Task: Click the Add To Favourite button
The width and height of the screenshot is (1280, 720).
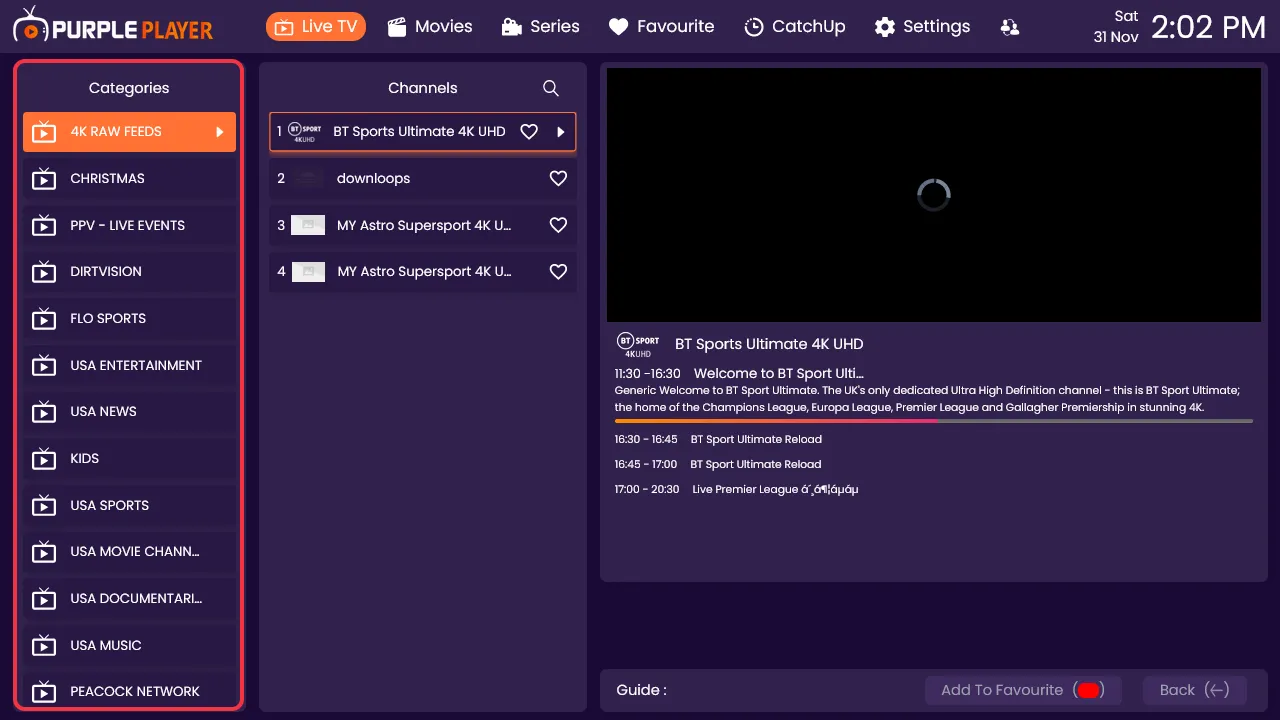Action: [x=1023, y=690]
